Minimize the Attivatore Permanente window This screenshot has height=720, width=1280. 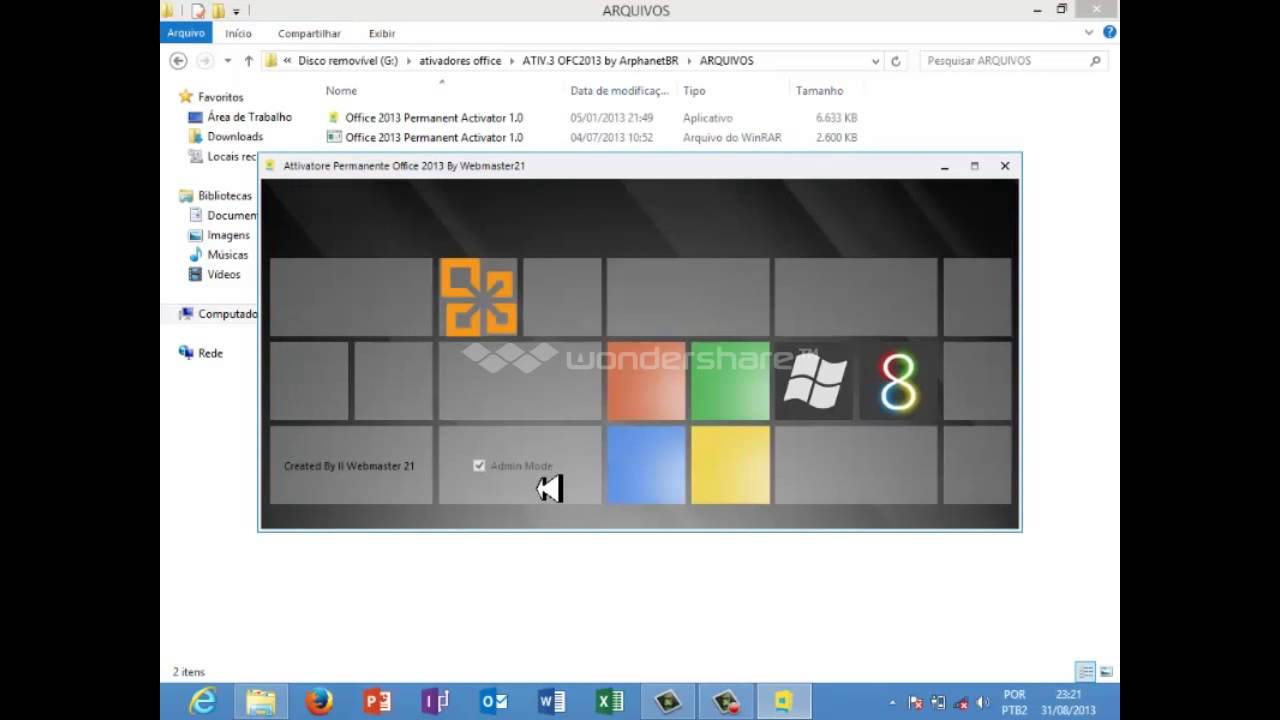pos(944,166)
